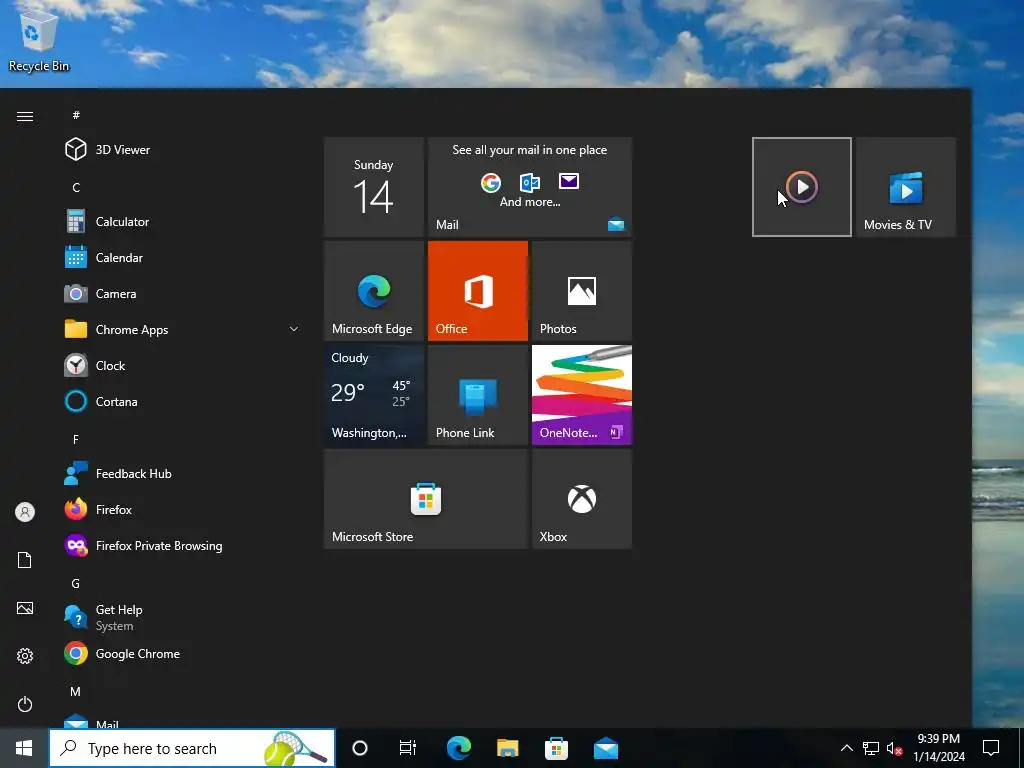Open File Explorer from the taskbar
The width and height of the screenshot is (1024, 768).
click(x=507, y=748)
